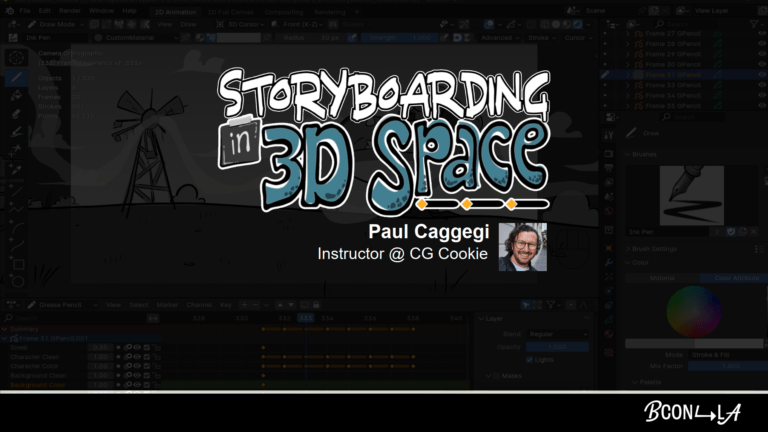Click the Strength slider in tool header
Image resolution: width=768 pixels, height=432 pixels.
point(399,38)
